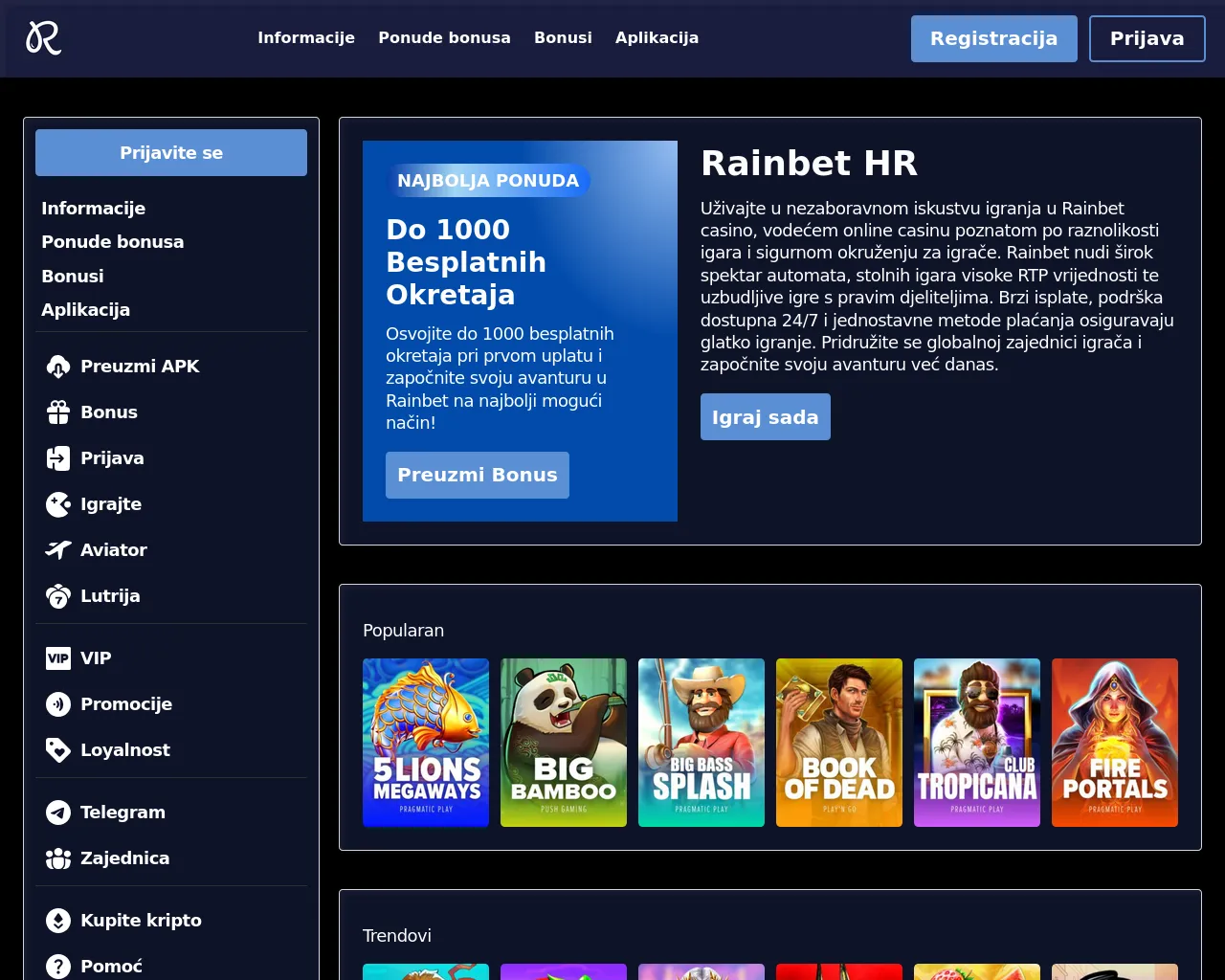Click the Telegram paper plane icon
This screenshot has width=1225, height=980.
pyautogui.click(x=58, y=813)
